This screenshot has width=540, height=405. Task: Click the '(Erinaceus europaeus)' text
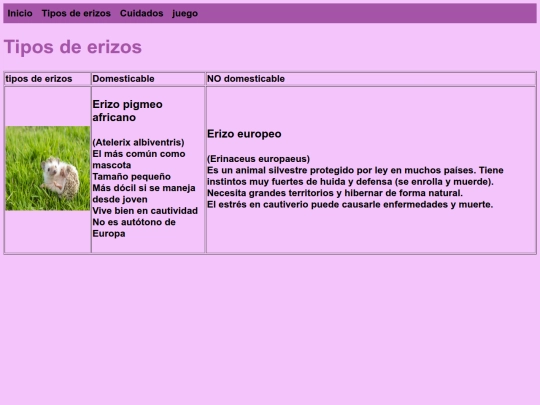click(x=258, y=159)
